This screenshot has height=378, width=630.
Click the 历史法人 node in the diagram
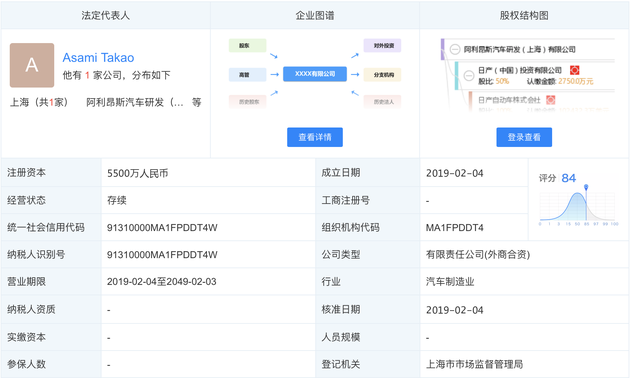382,102
